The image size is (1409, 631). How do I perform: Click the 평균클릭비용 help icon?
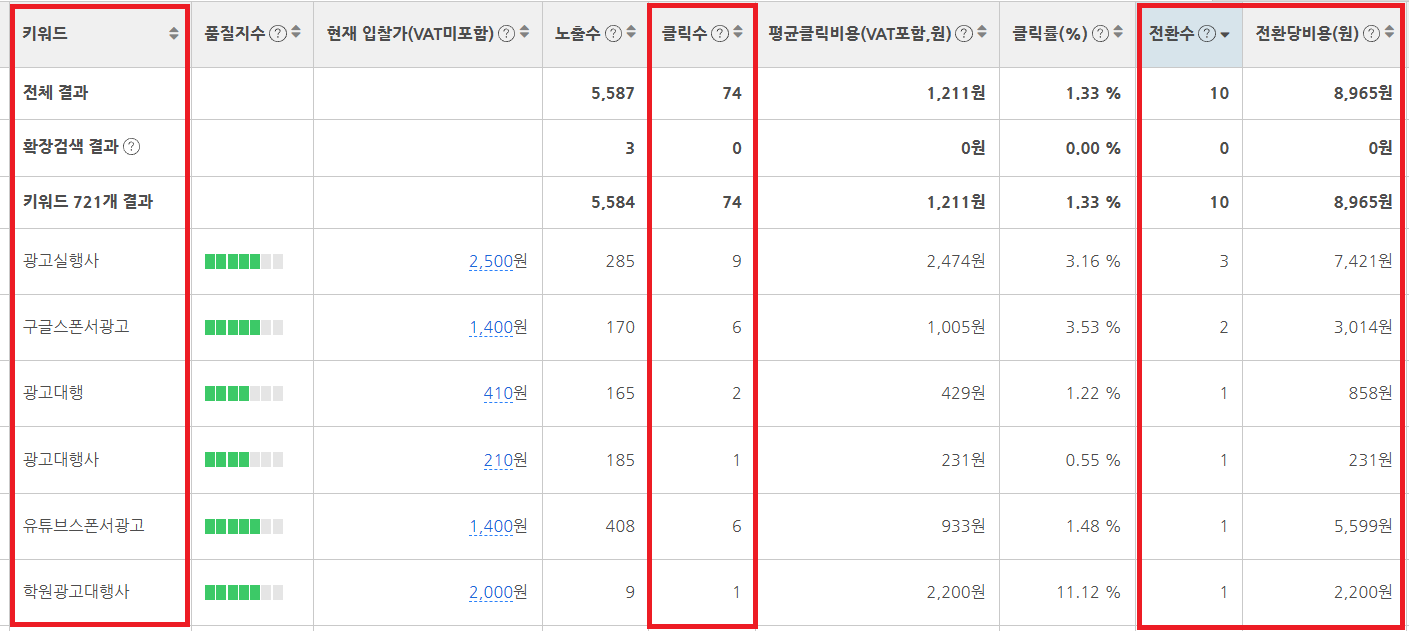coord(964,33)
